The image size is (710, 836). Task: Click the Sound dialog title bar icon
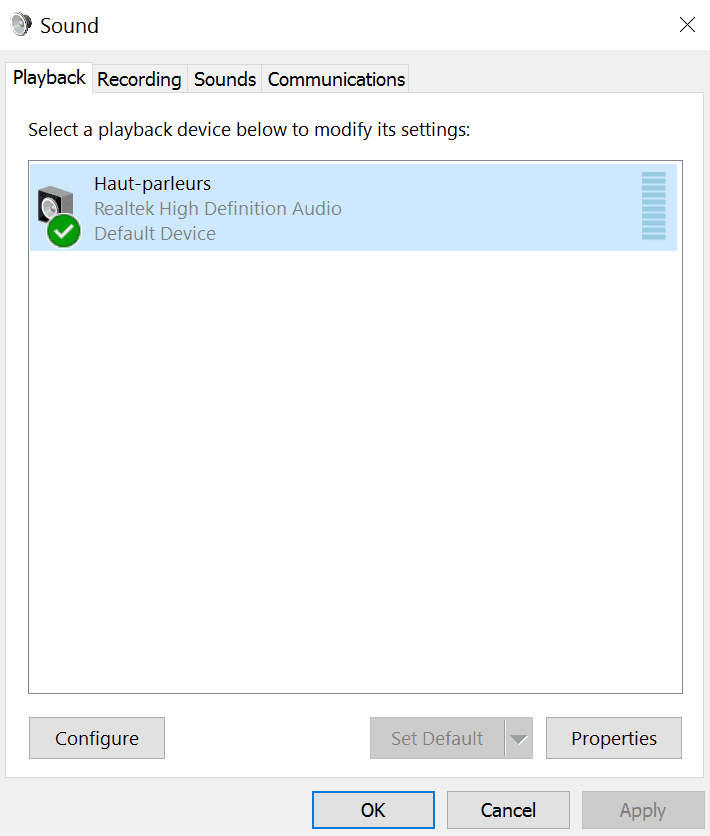(x=19, y=23)
